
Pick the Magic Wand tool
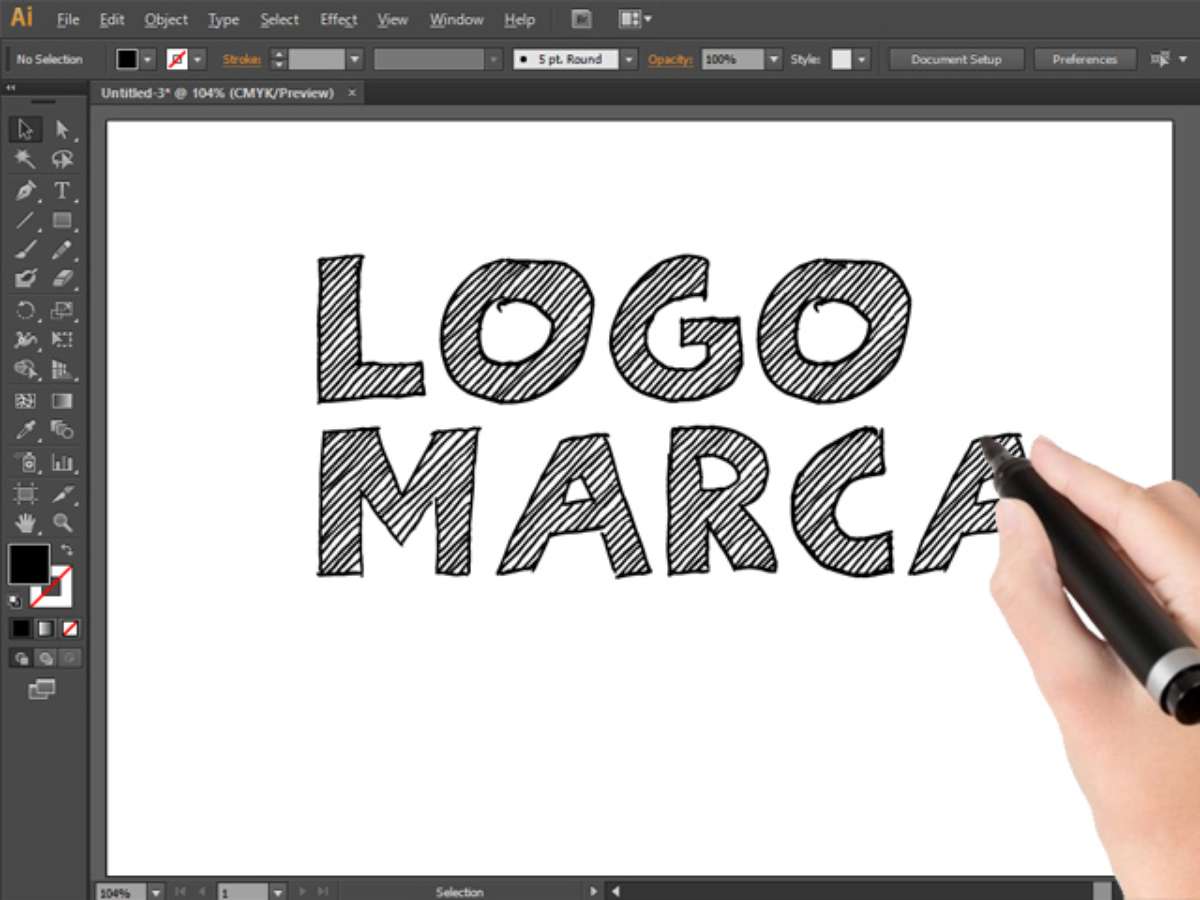point(26,160)
